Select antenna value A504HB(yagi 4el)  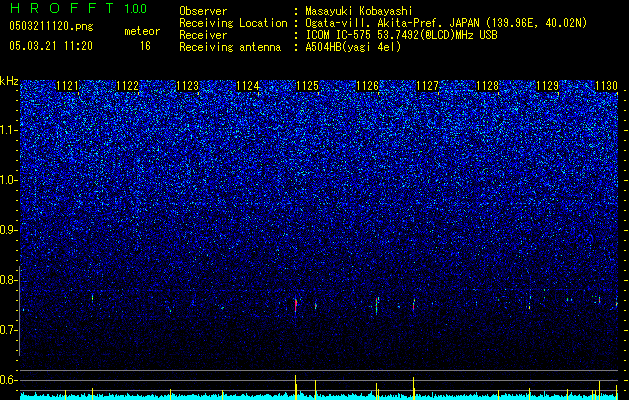[x=353, y=47]
